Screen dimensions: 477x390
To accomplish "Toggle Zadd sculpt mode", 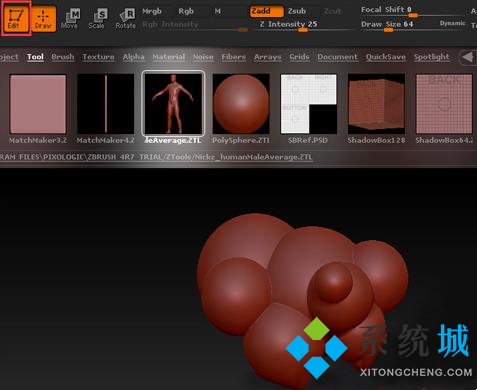I will click(x=267, y=11).
